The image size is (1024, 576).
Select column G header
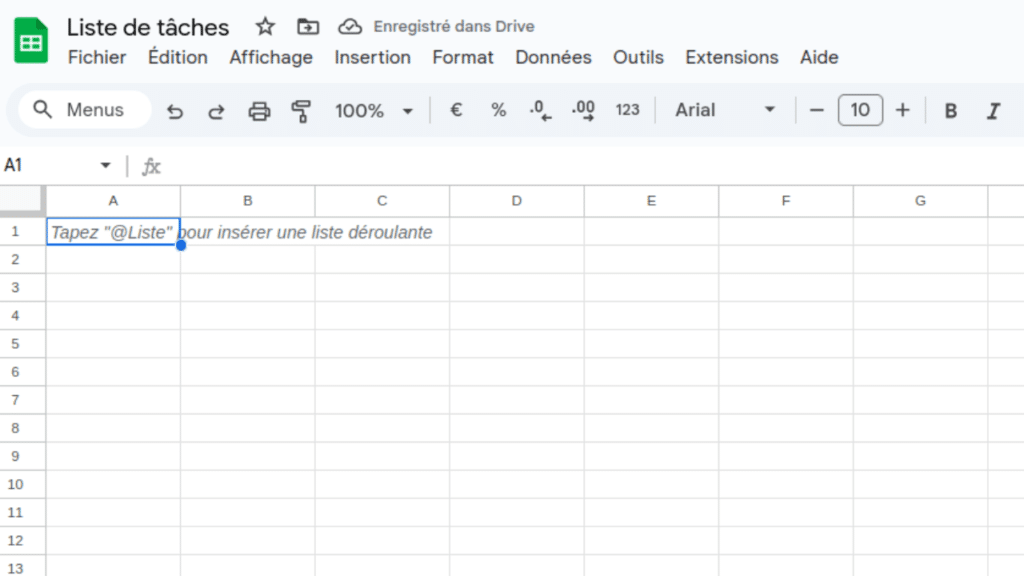coord(920,201)
